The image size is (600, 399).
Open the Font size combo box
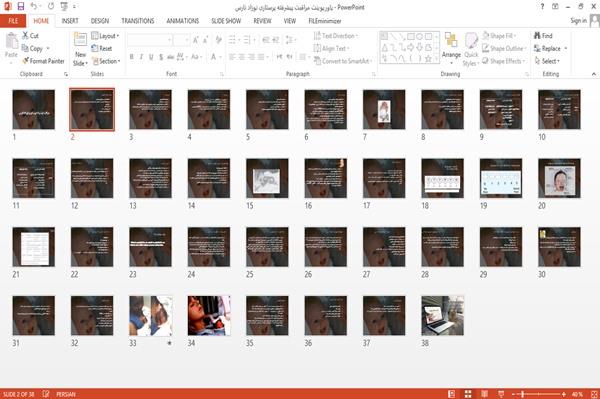click(x=181, y=40)
